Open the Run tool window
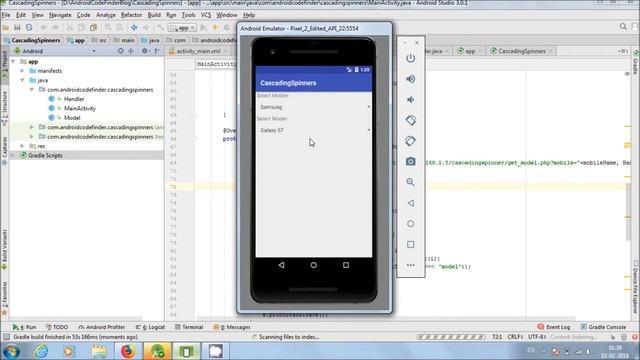 tap(24, 327)
